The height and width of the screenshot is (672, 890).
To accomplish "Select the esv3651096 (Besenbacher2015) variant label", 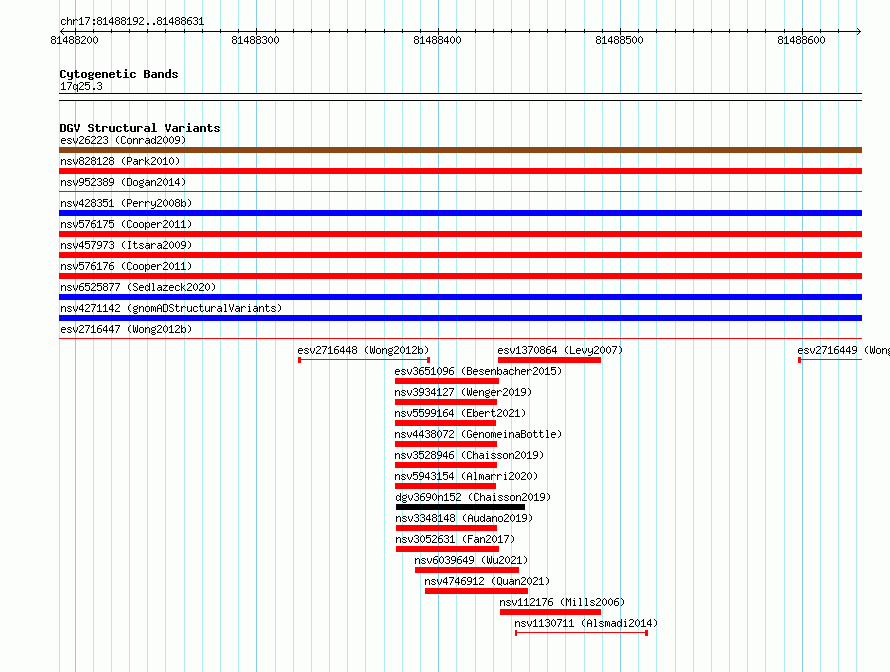I will tap(478, 371).
